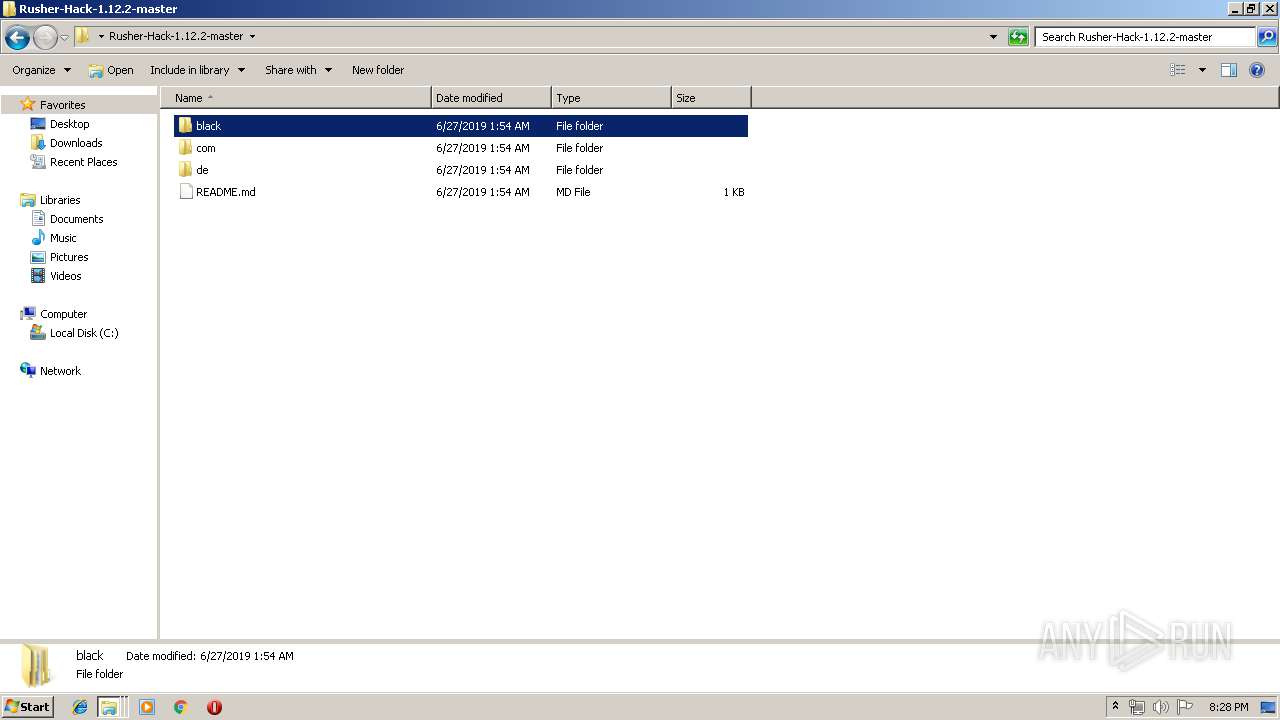This screenshot has width=1280, height=720.
Task: Click the large black folder details icon
Action: 37,666
